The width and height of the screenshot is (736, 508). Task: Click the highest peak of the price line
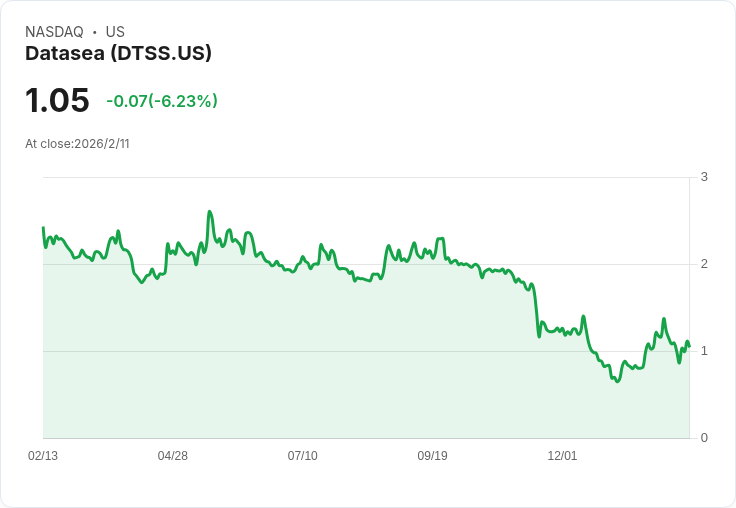point(209,212)
